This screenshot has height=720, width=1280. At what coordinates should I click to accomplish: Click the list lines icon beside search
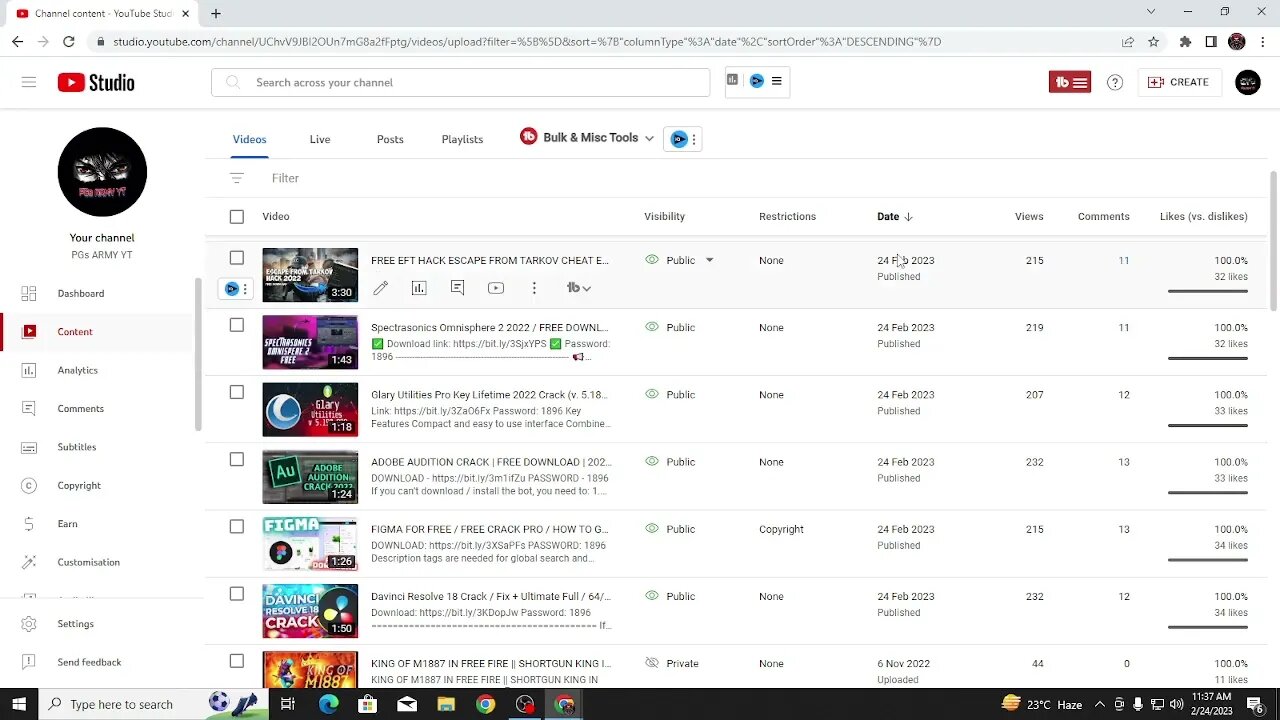coord(776,81)
